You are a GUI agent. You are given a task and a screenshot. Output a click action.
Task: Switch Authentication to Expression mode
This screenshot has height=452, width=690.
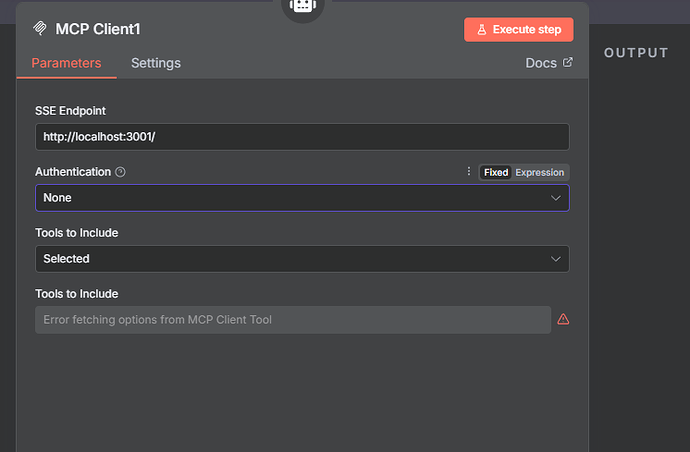tap(540, 172)
